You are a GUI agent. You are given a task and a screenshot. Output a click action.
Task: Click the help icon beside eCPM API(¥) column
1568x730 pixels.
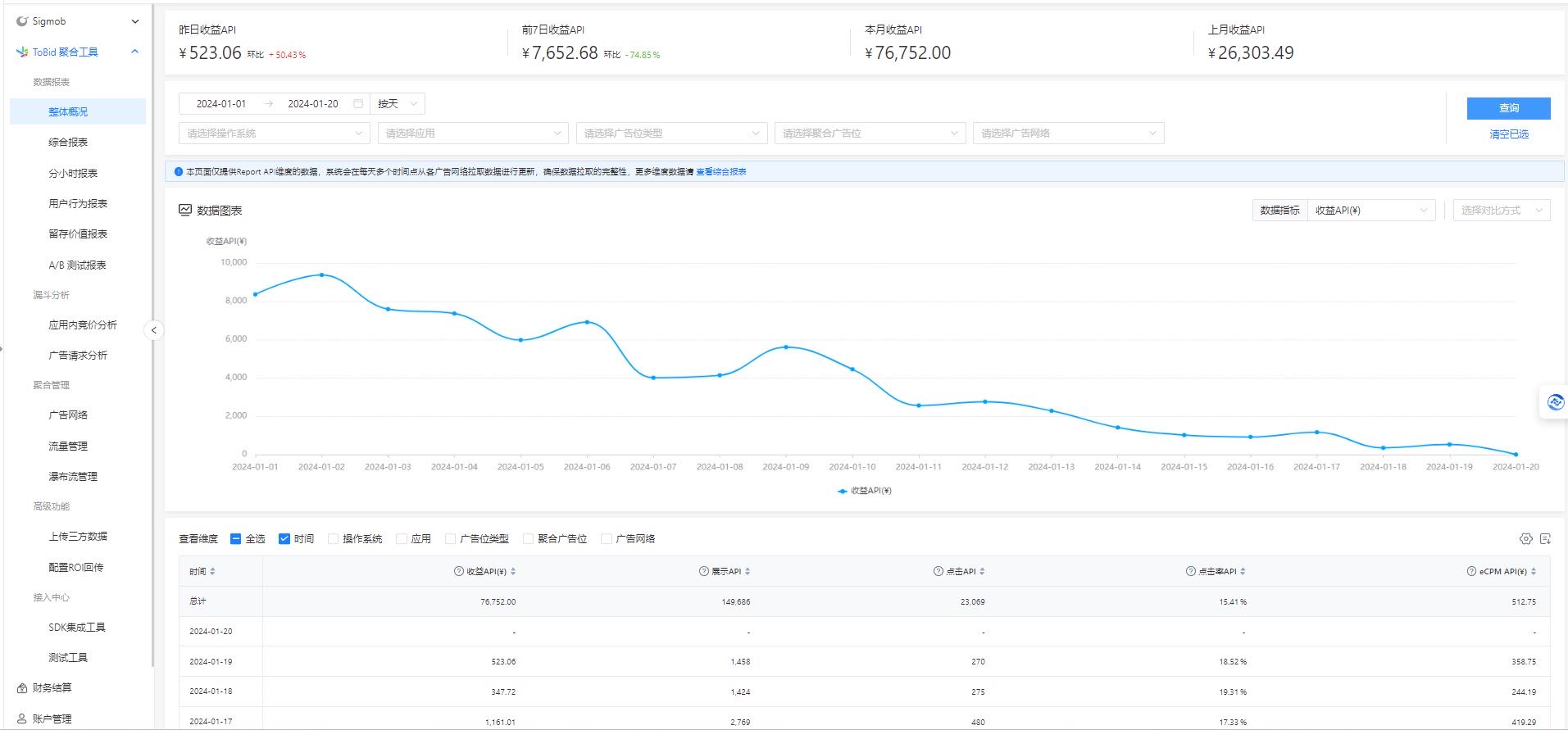tap(1471, 572)
